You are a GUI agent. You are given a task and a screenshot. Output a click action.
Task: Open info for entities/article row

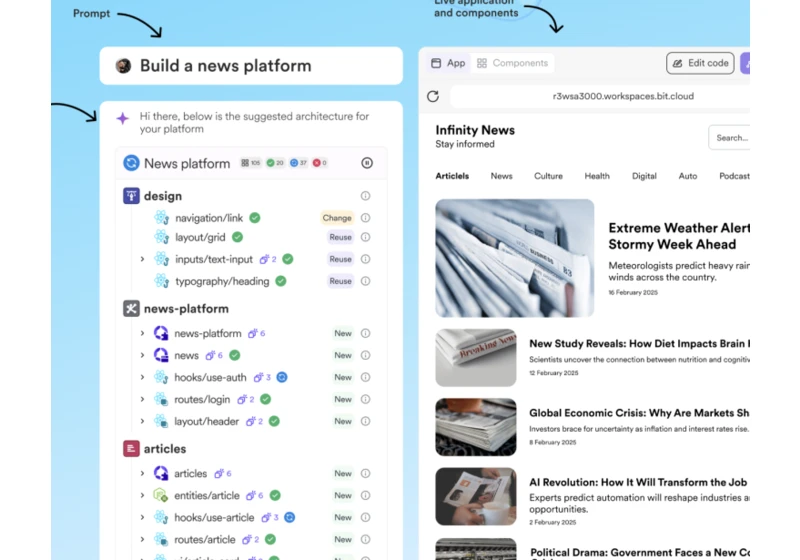coord(365,495)
